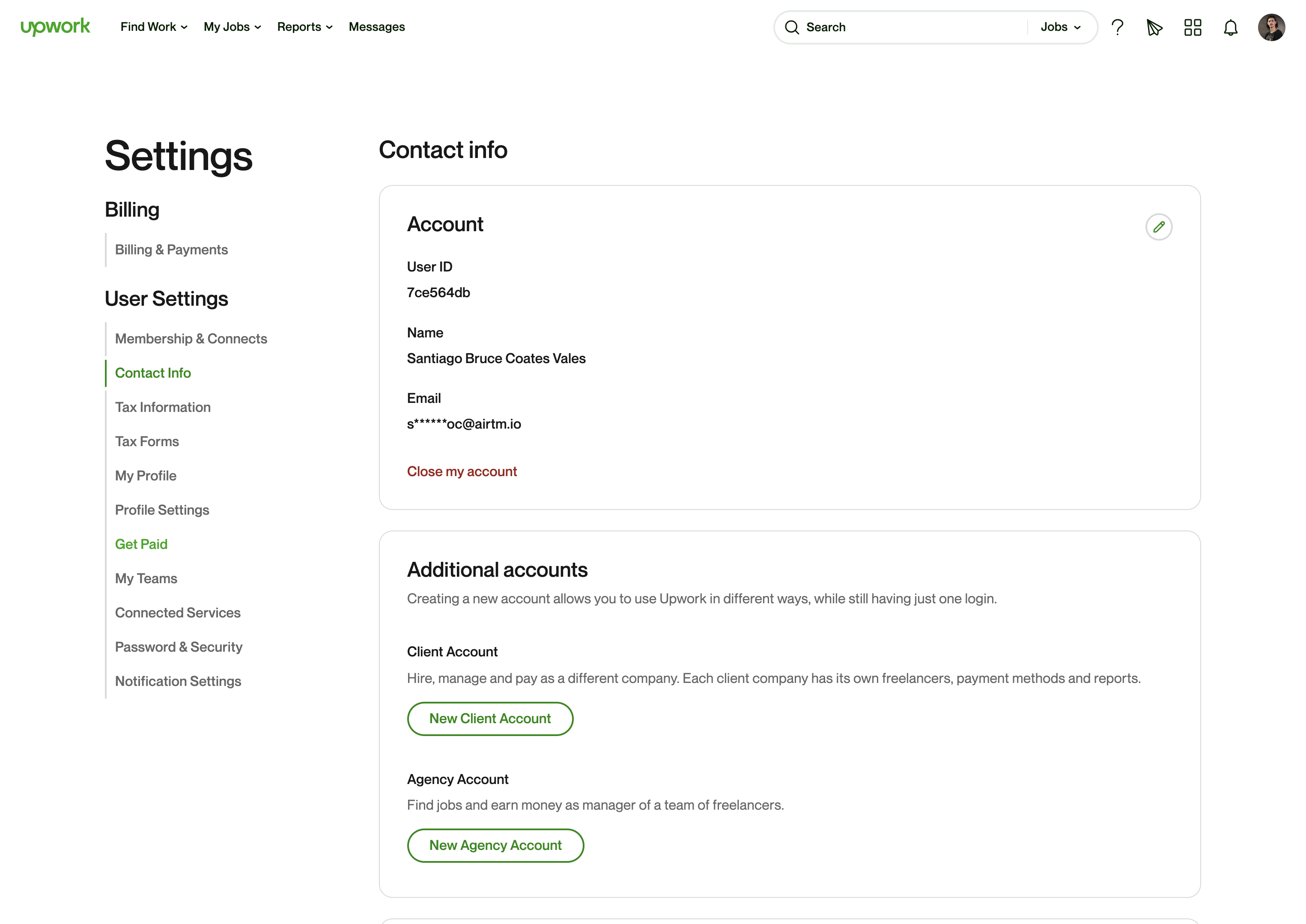Viewport: 1306px width, 924px height.
Task: Select Contact Info in sidebar
Action: point(152,373)
